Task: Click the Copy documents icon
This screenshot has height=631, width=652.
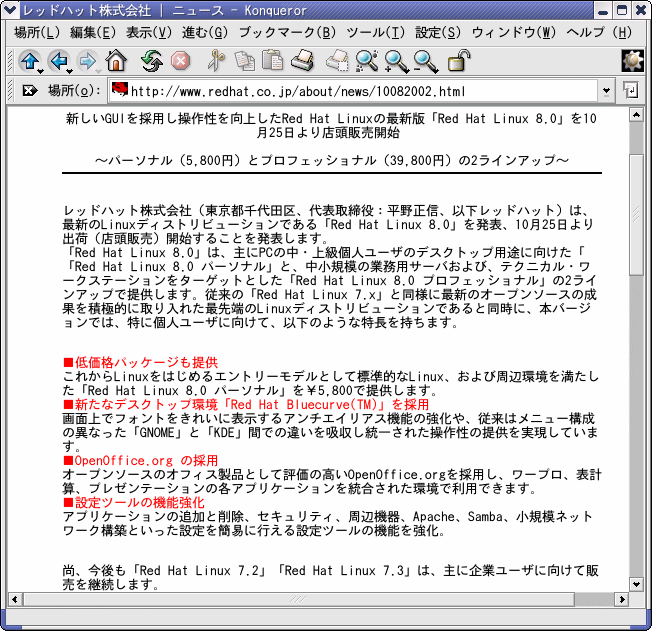Action: click(244, 61)
